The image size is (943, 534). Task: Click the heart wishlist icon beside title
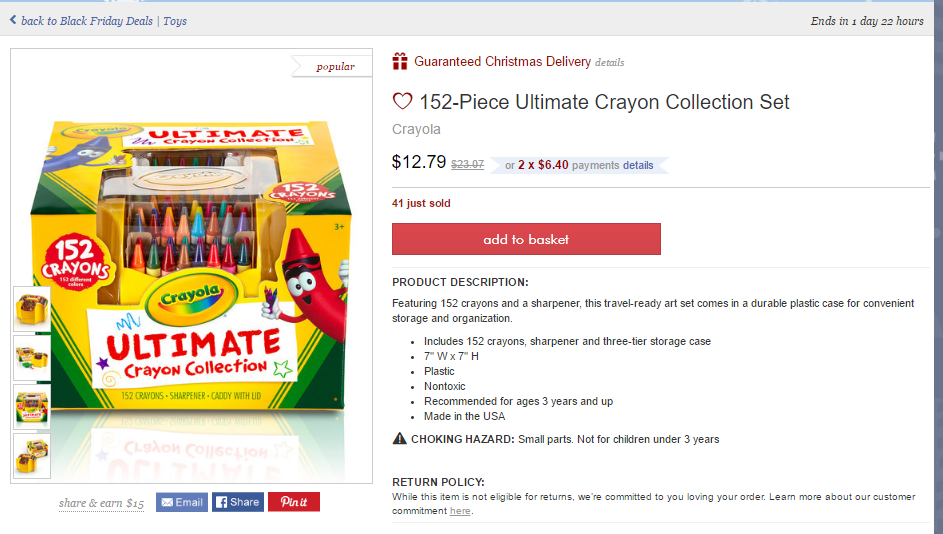402,102
